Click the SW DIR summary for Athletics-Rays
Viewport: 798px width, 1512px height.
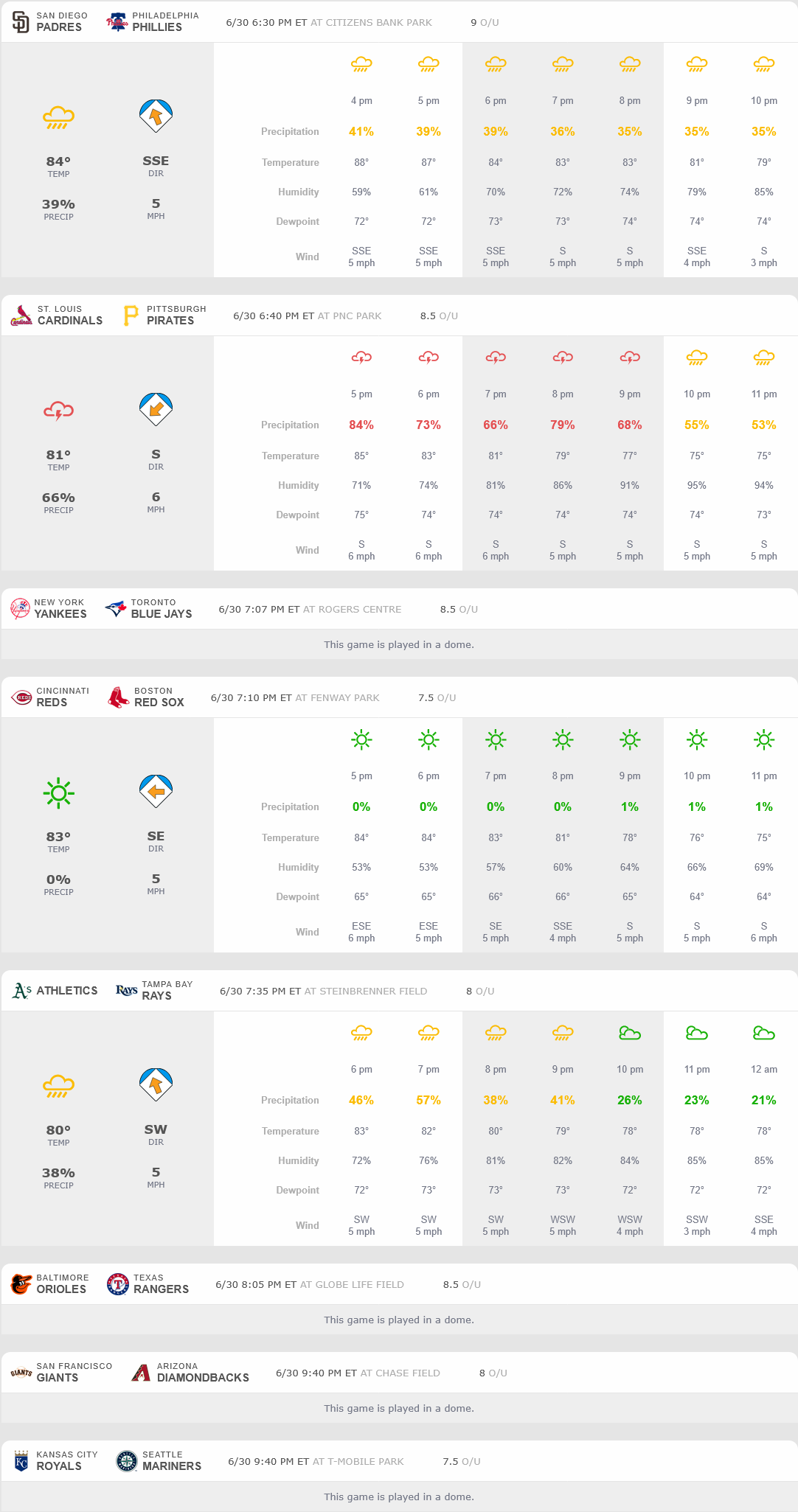tap(156, 1135)
